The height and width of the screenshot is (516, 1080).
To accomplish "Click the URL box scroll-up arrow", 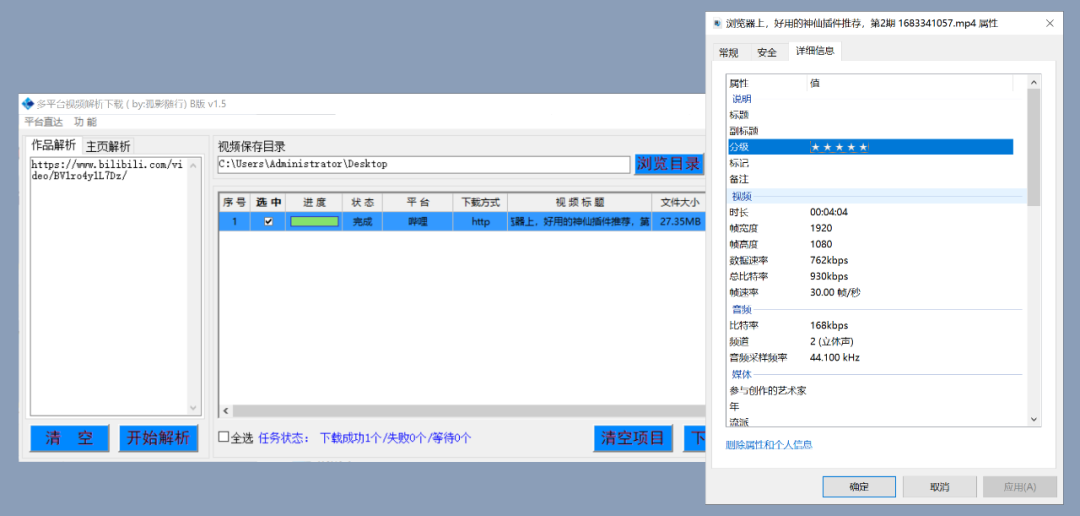I will tap(193, 165).
